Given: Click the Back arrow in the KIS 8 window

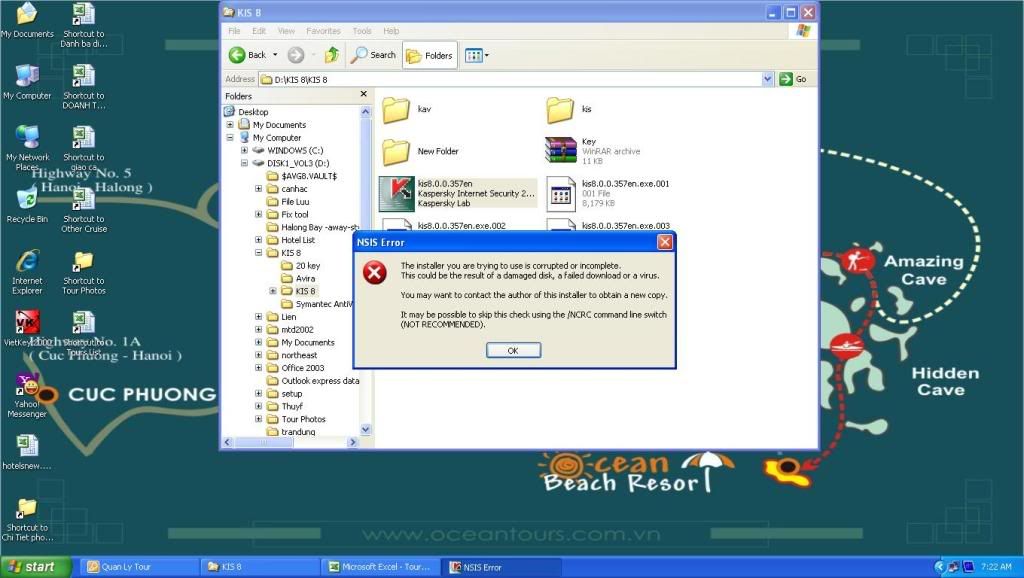Looking at the screenshot, I should 237,56.
